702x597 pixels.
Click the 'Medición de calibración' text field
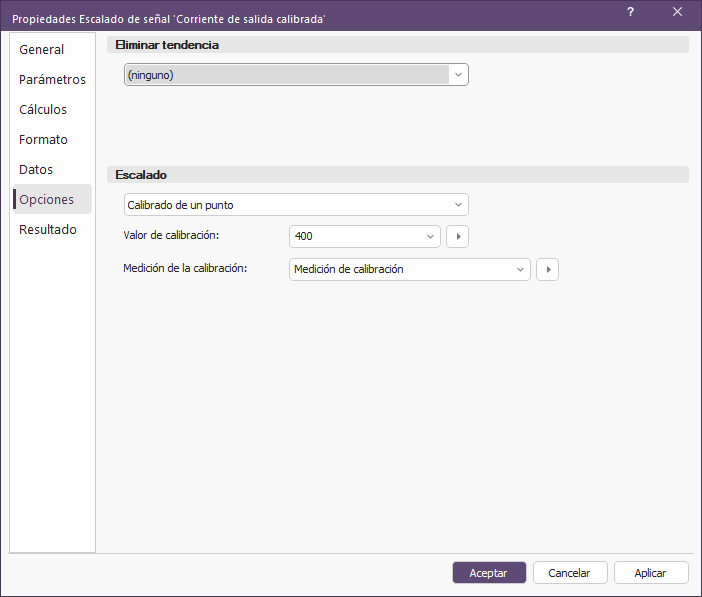pyautogui.click(x=400, y=269)
